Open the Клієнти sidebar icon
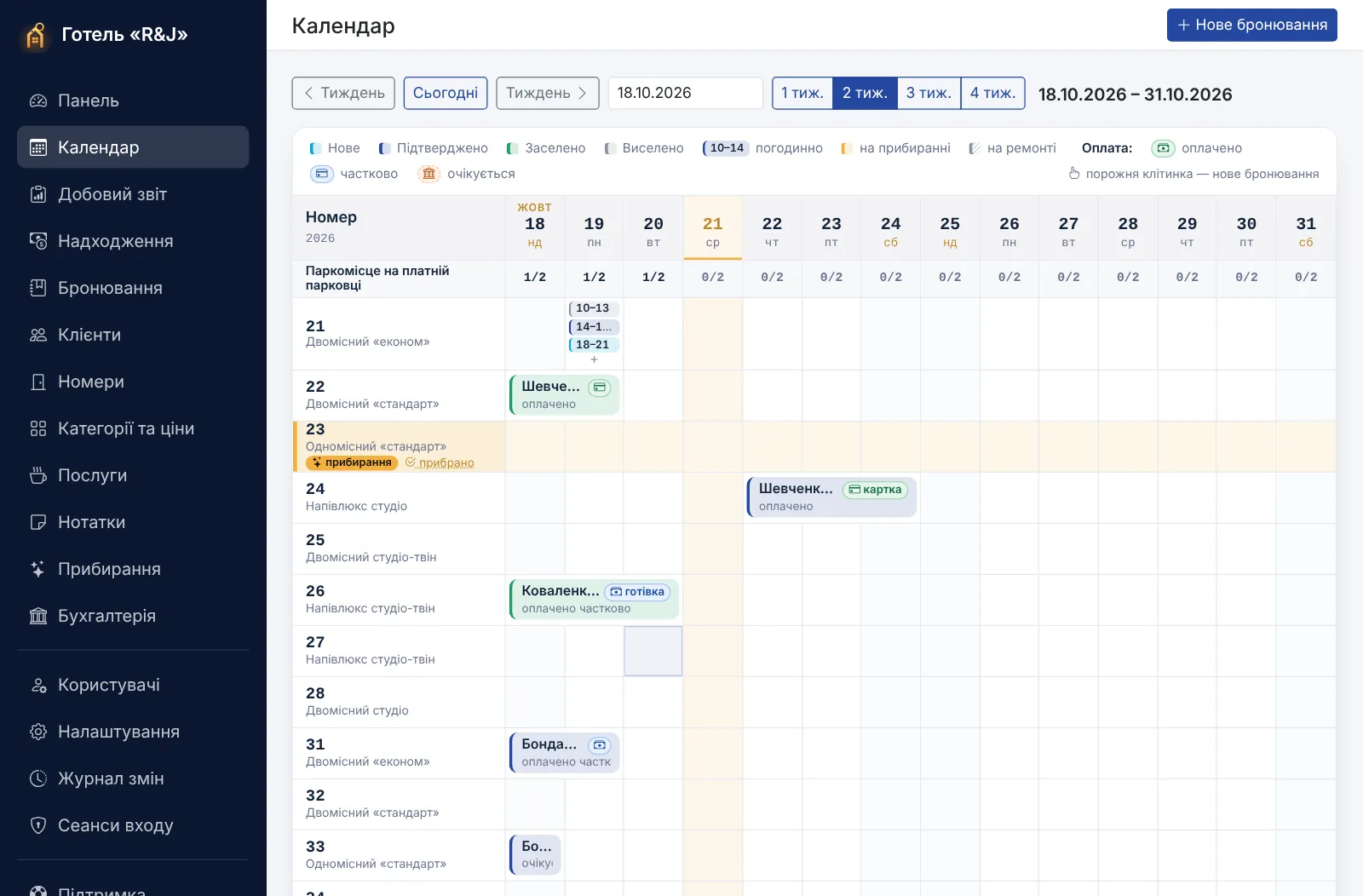Viewport: 1363px width, 896px height. (x=38, y=335)
